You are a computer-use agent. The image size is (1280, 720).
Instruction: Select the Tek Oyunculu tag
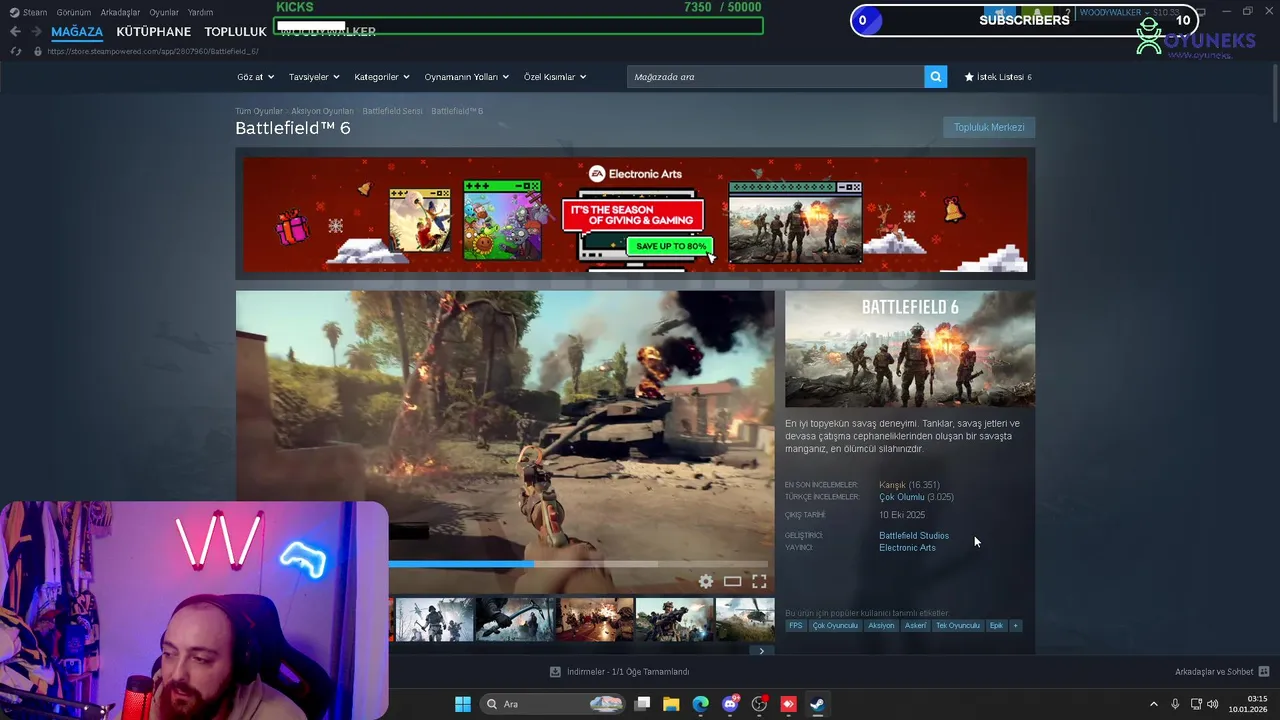coord(958,626)
